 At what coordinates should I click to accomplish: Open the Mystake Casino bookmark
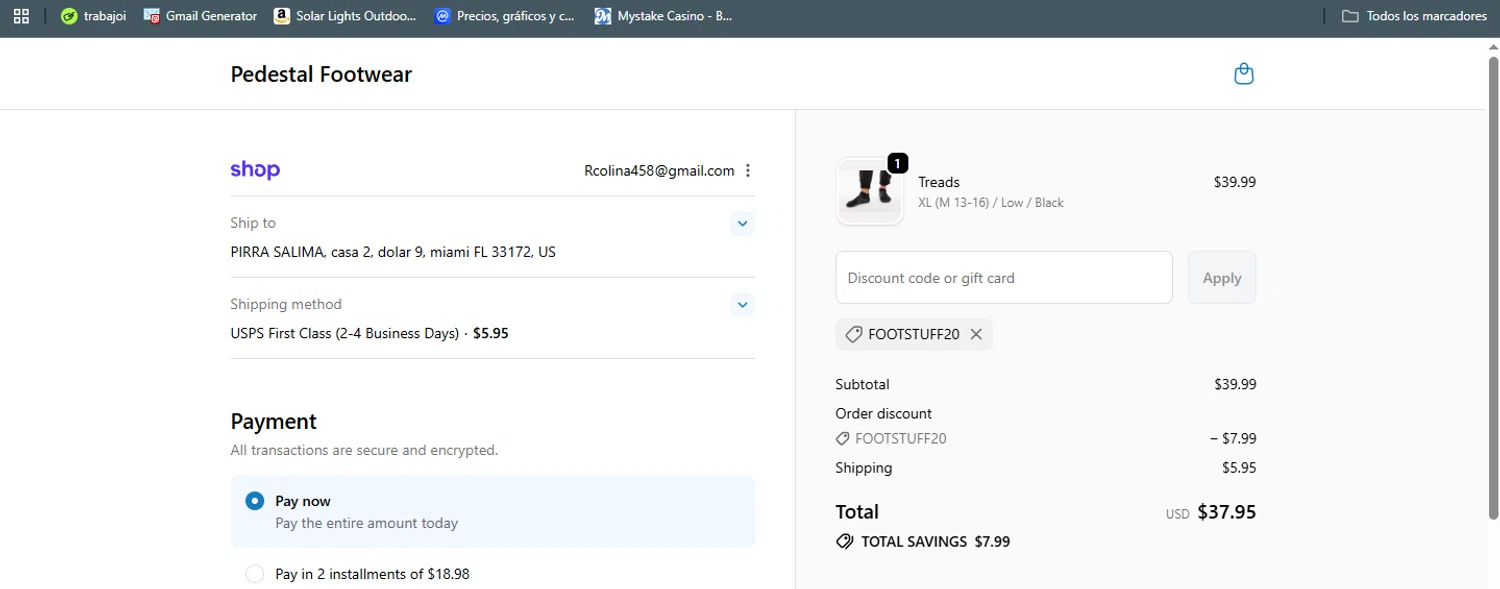[x=663, y=16]
